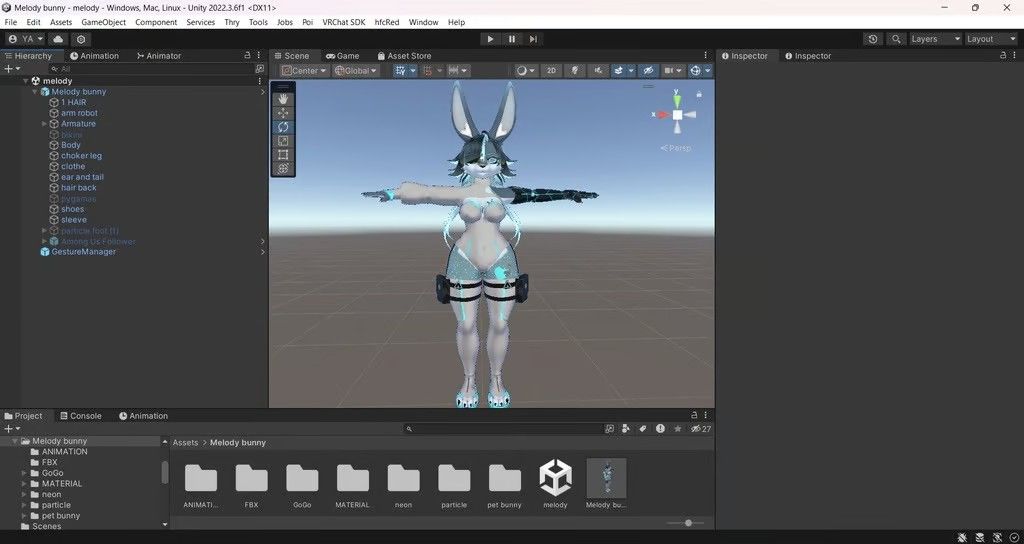
Task: Click Persp projection label
Action: [676, 148]
